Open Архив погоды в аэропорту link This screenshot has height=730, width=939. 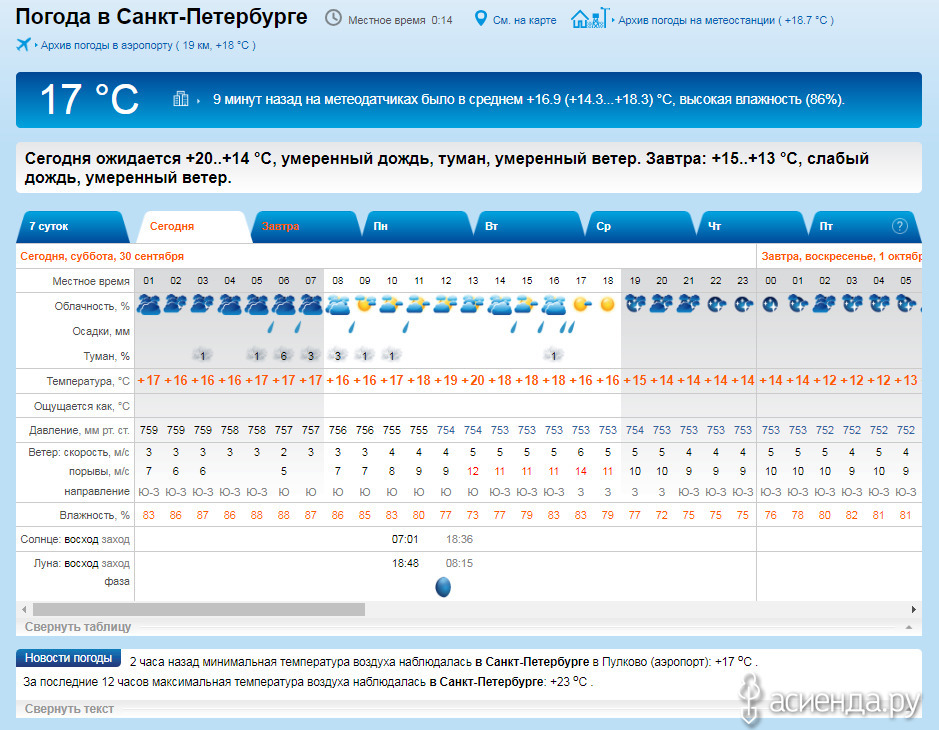point(148,45)
